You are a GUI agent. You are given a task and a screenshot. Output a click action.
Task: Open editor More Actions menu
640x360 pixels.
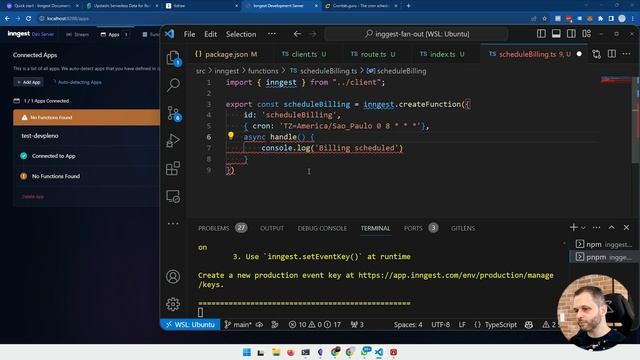[627, 54]
